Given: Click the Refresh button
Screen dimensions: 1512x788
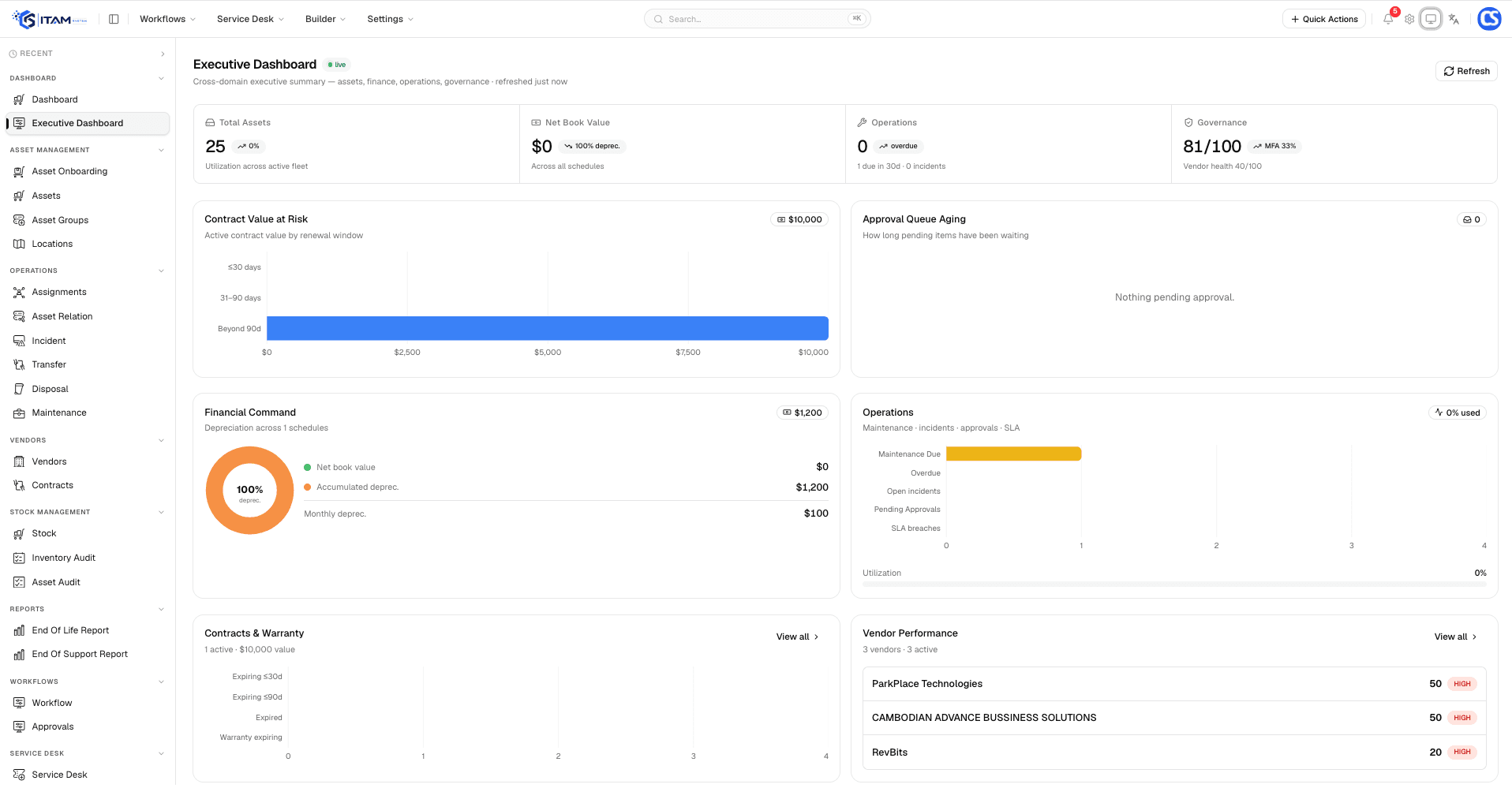Looking at the screenshot, I should [x=1466, y=71].
